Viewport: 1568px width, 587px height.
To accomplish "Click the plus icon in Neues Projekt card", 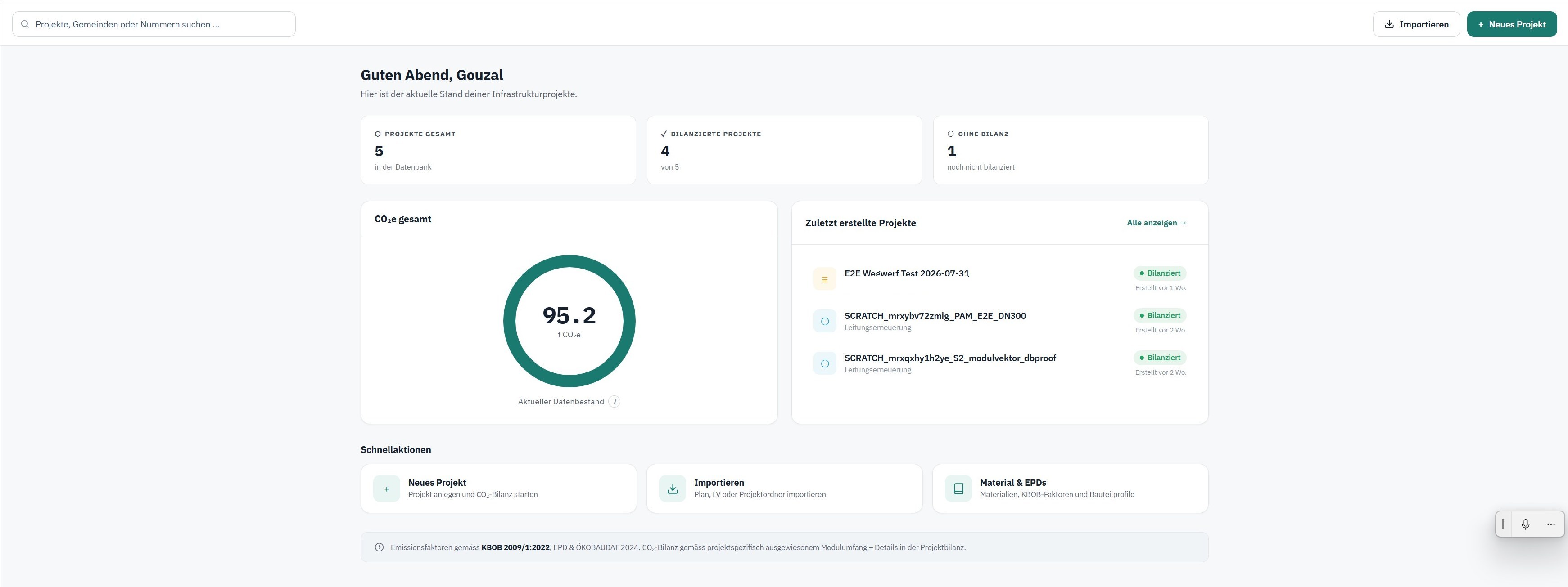I will (x=387, y=488).
